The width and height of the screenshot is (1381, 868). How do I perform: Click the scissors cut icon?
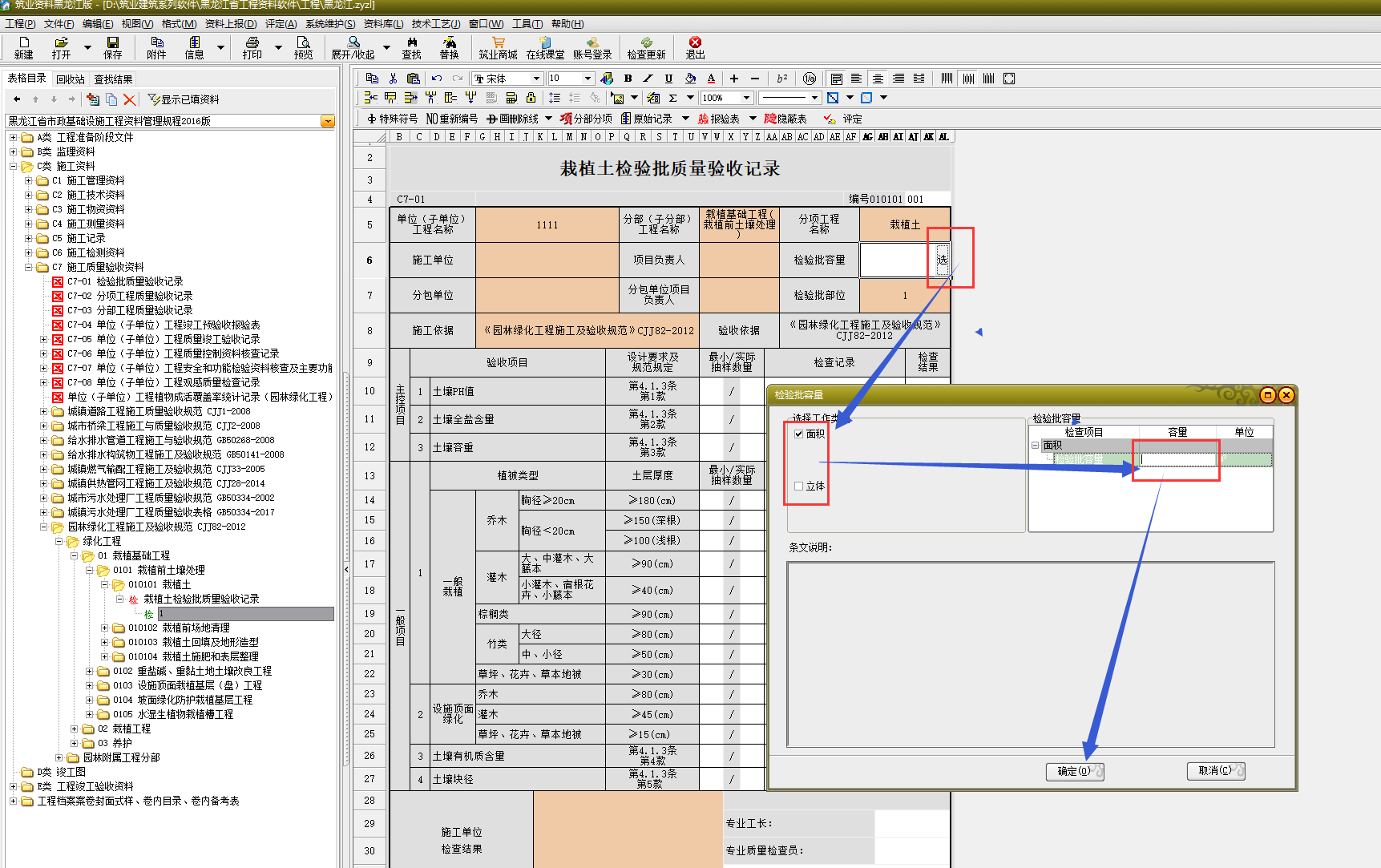click(393, 79)
